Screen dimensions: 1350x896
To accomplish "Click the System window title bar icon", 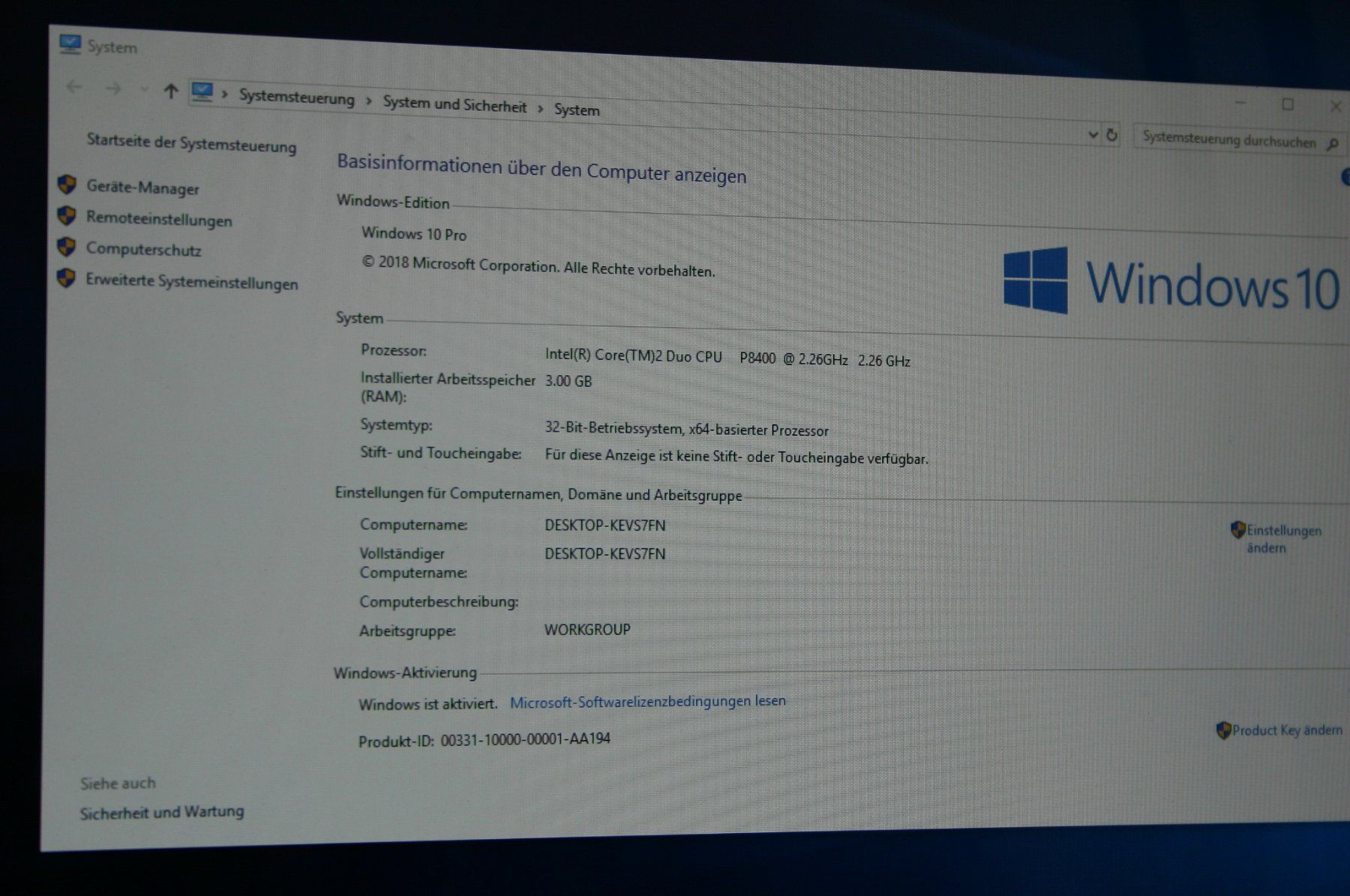I will pos(70,43).
